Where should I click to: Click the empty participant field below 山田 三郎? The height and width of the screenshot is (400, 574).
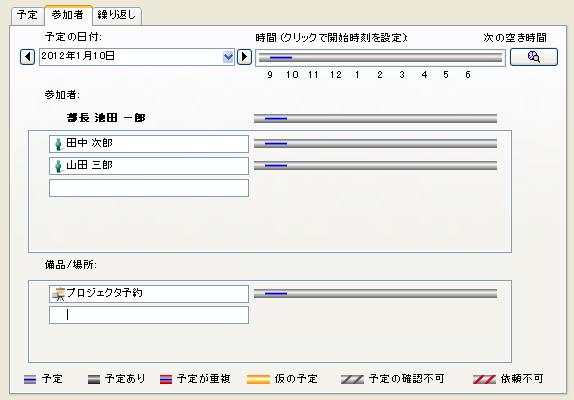point(149,188)
